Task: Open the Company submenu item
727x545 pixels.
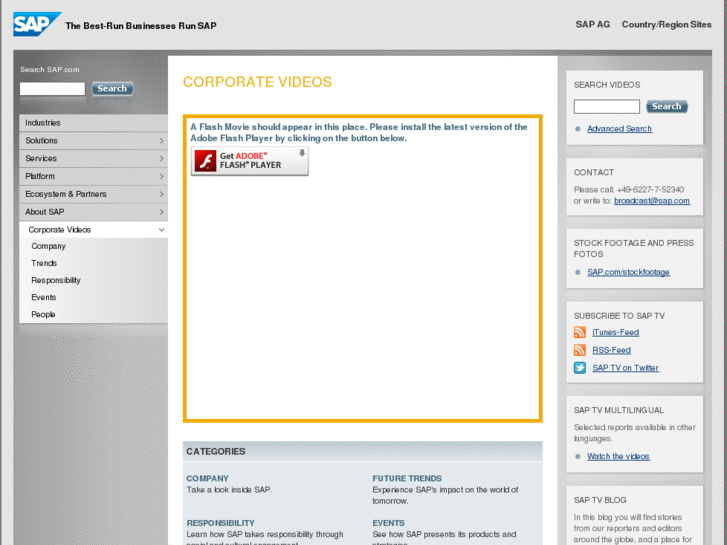Action: coord(48,246)
